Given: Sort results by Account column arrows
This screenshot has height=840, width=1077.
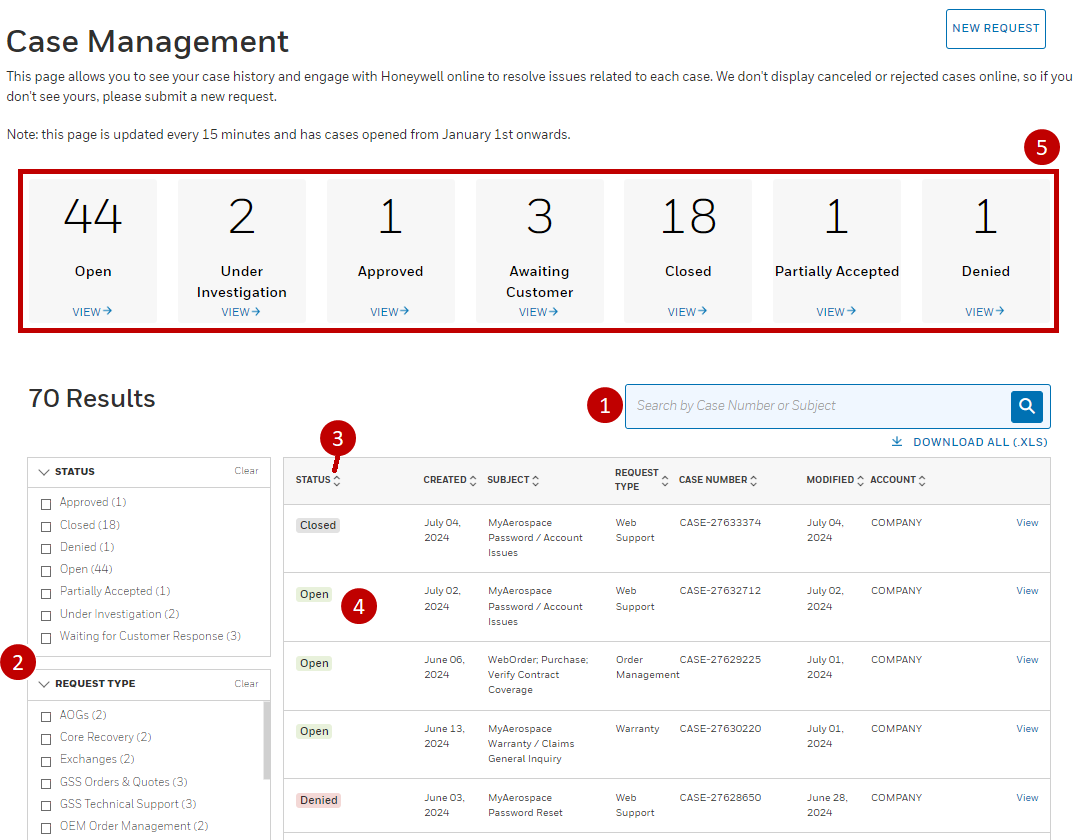Looking at the screenshot, I should coord(922,481).
